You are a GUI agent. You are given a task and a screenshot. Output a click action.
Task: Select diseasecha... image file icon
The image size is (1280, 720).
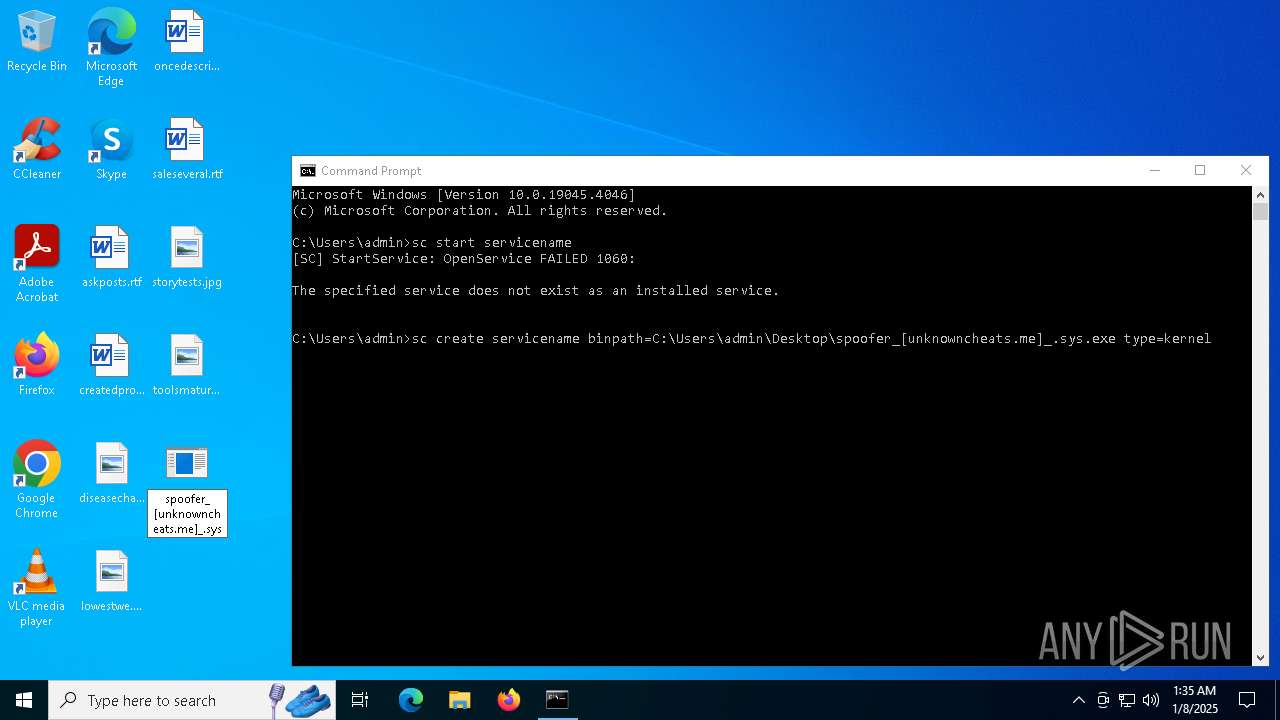[111, 474]
